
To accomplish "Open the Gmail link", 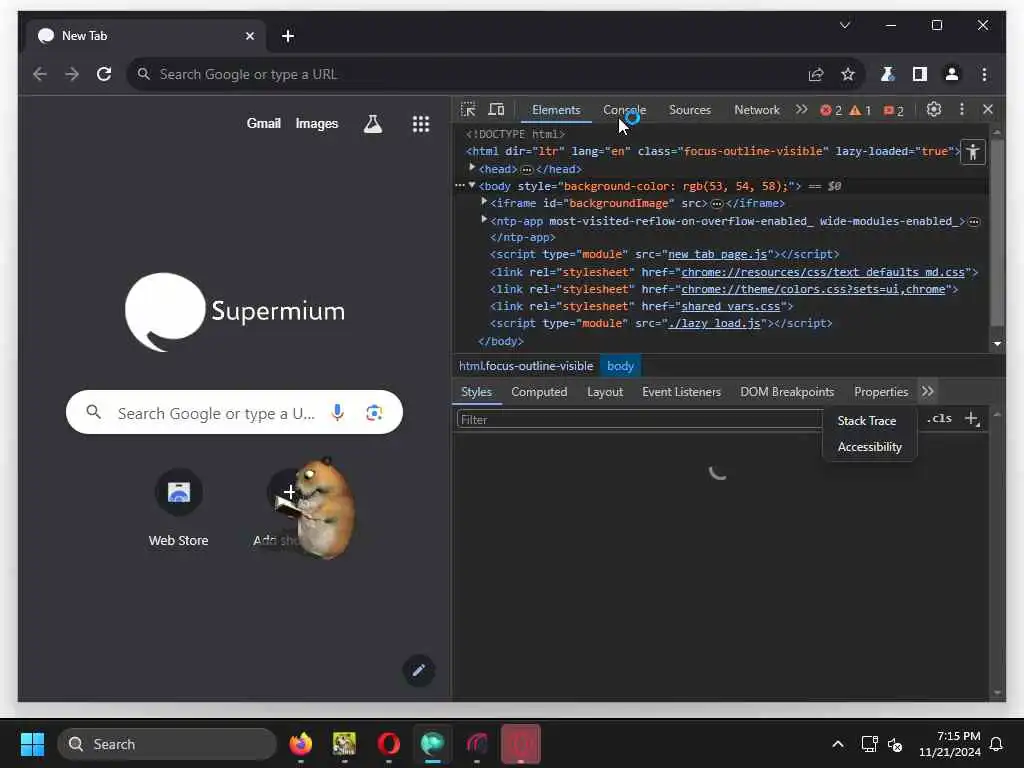I will point(263,123).
